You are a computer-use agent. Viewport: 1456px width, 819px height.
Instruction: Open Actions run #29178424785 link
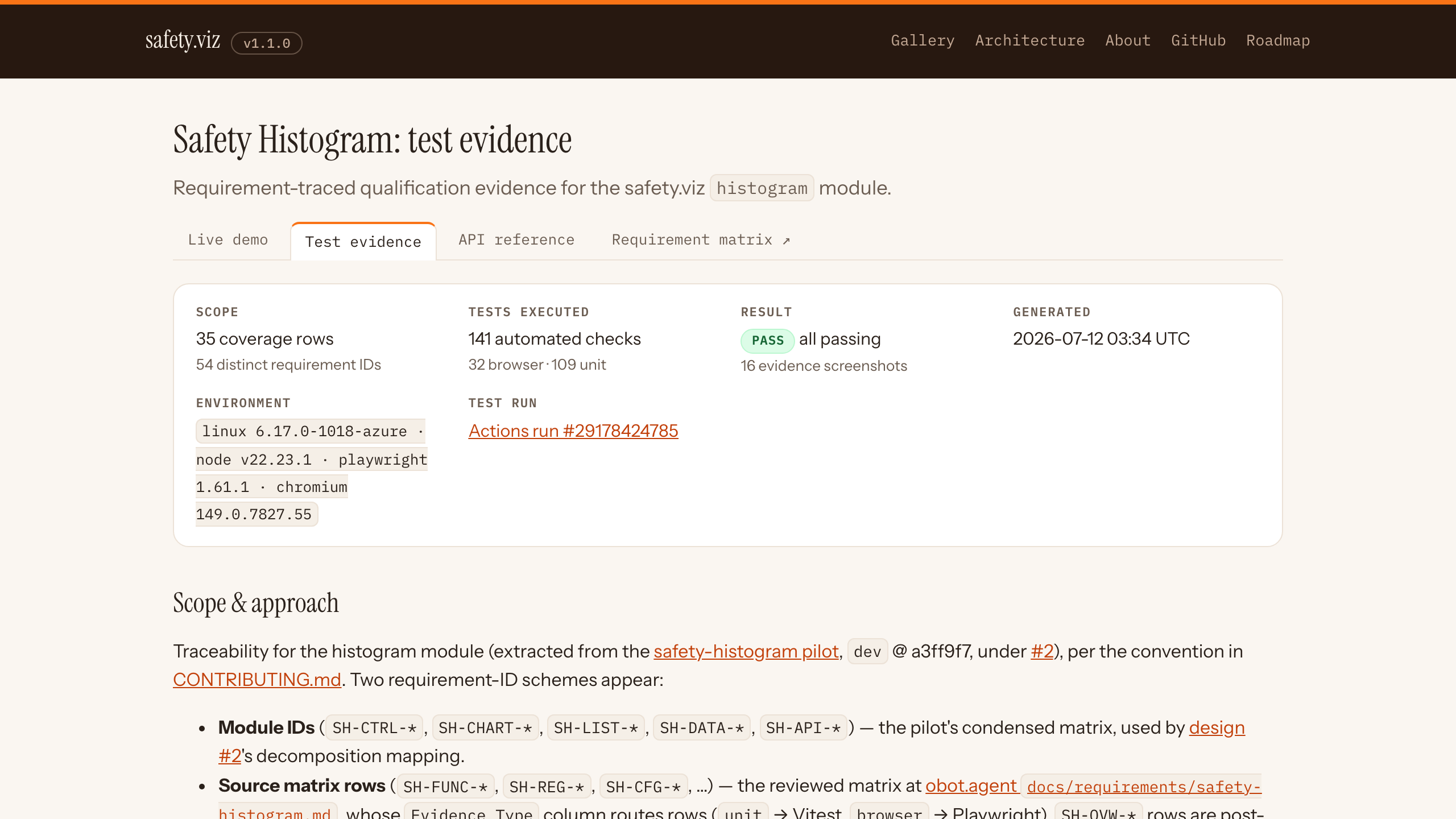point(573,431)
